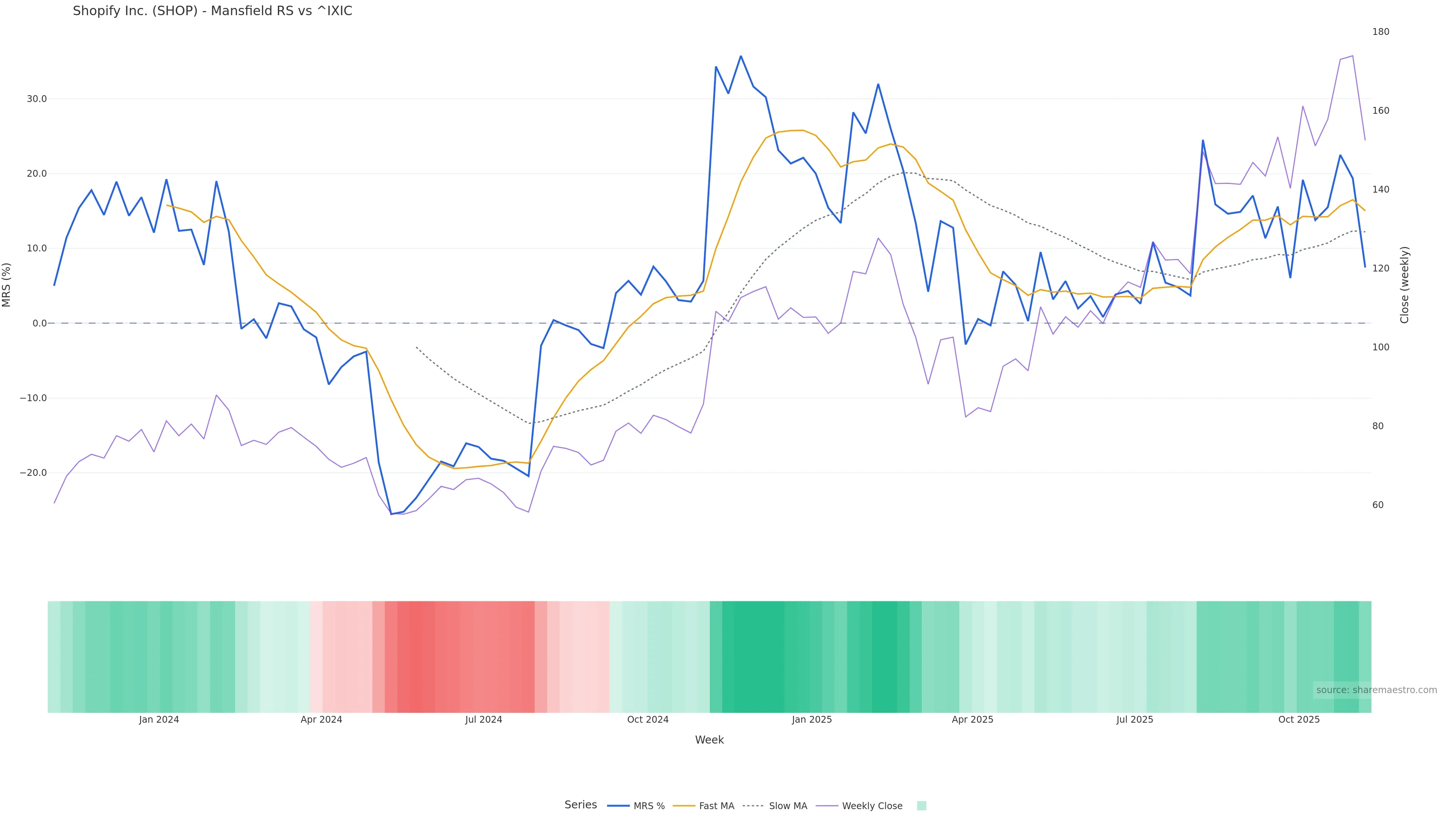Click the sharemaestro.com source label
The height and width of the screenshot is (819, 1456).
[1376, 690]
